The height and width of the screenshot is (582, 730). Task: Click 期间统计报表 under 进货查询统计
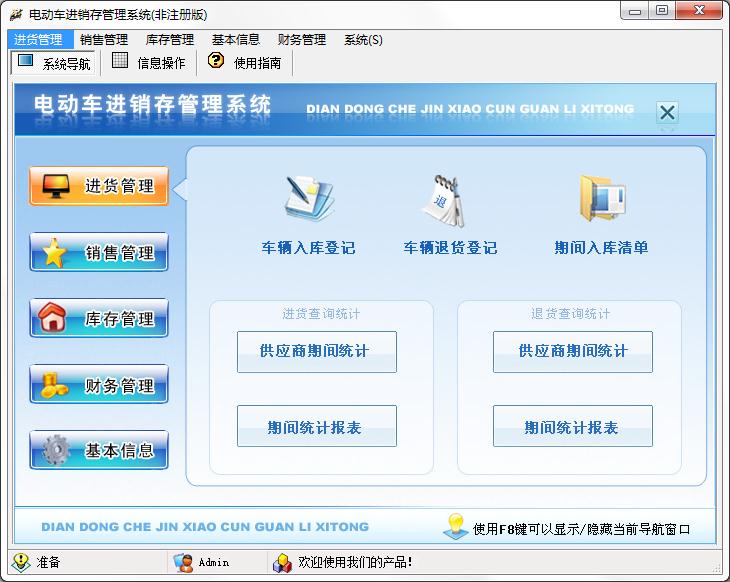pyautogui.click(x=317, y=426)
